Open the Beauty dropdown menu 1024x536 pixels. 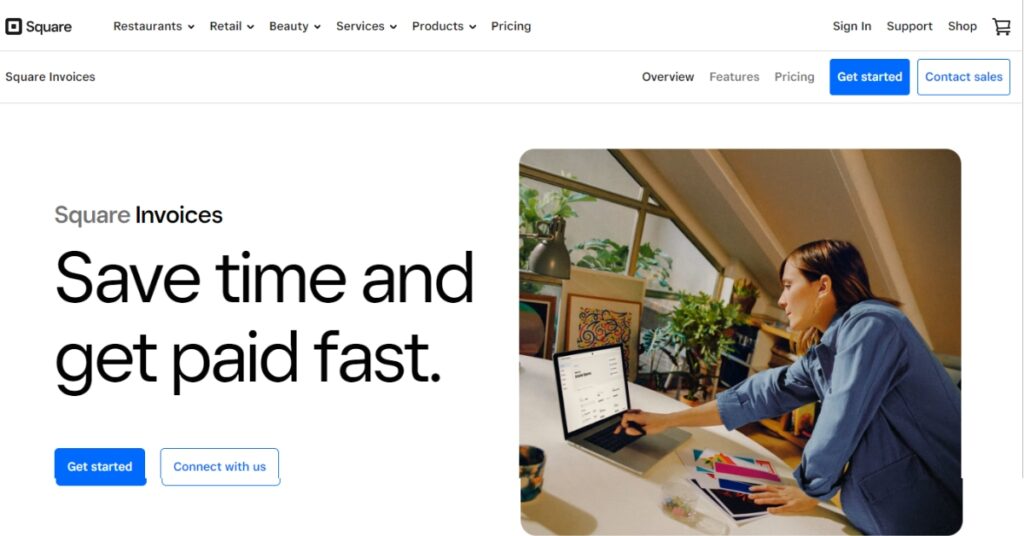pos(295,26)
